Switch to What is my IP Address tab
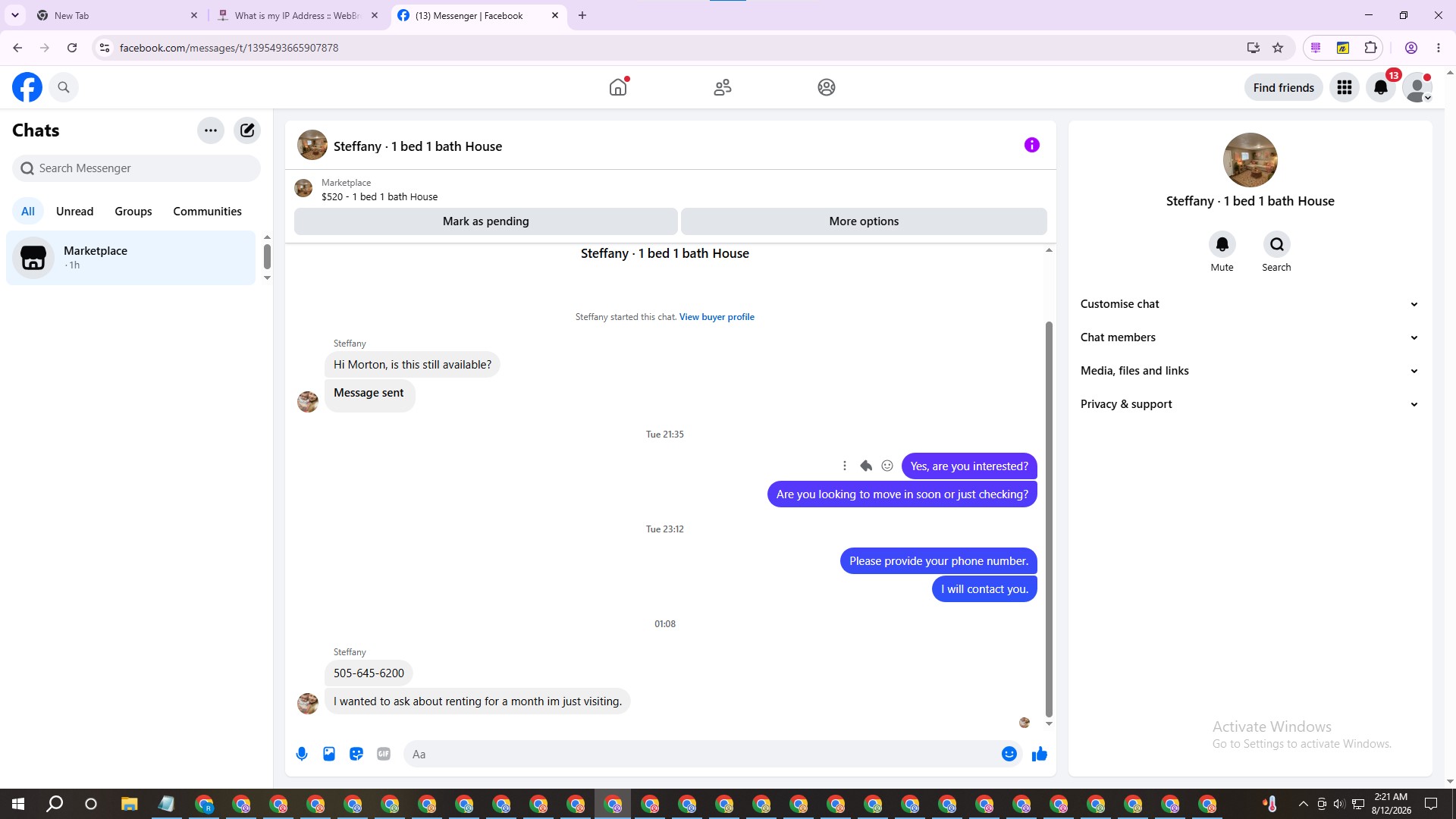The width and height of the screenshot is (1456, 819). 297,15
